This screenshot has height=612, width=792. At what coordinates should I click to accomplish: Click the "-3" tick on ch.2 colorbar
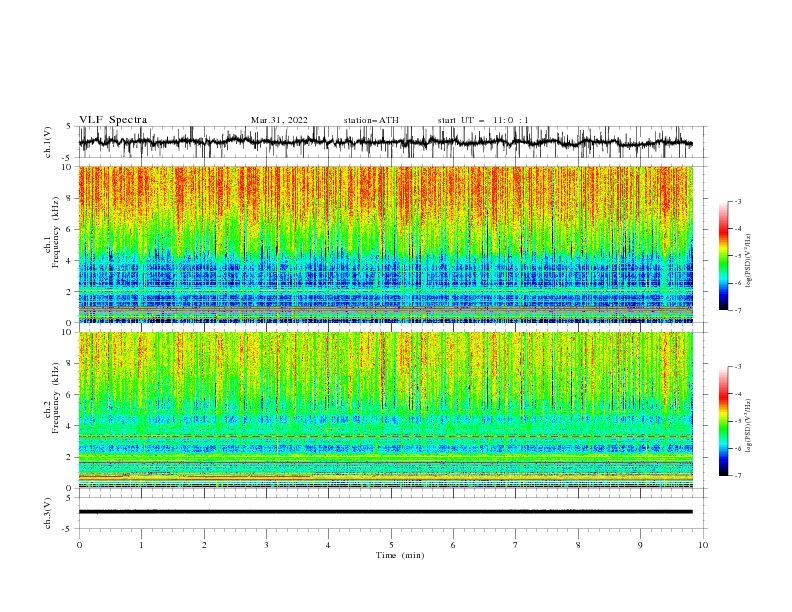(737, 367)
